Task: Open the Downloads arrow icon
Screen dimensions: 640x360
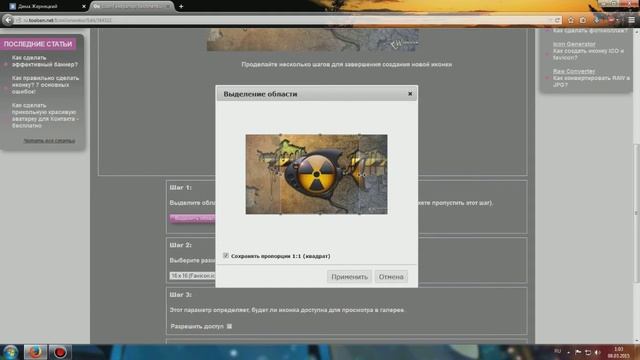Action: pyautogui.click(x=597, y=20)
